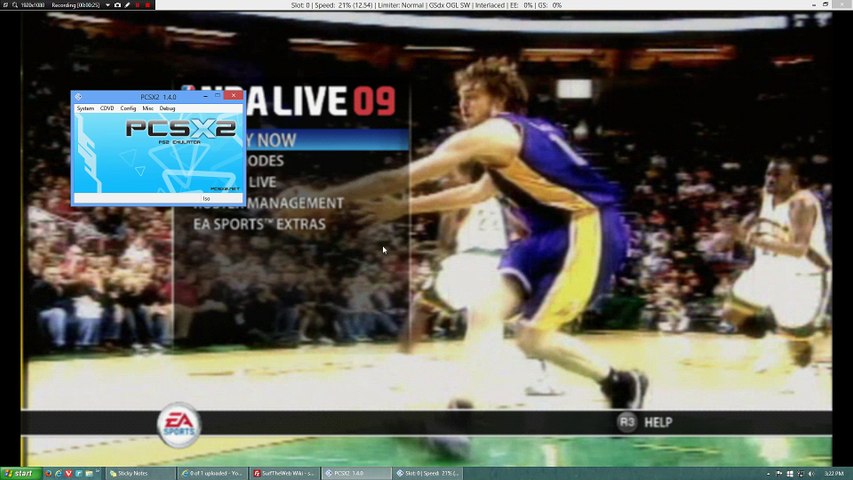Minimize the game display window

(x=814, y=4)
